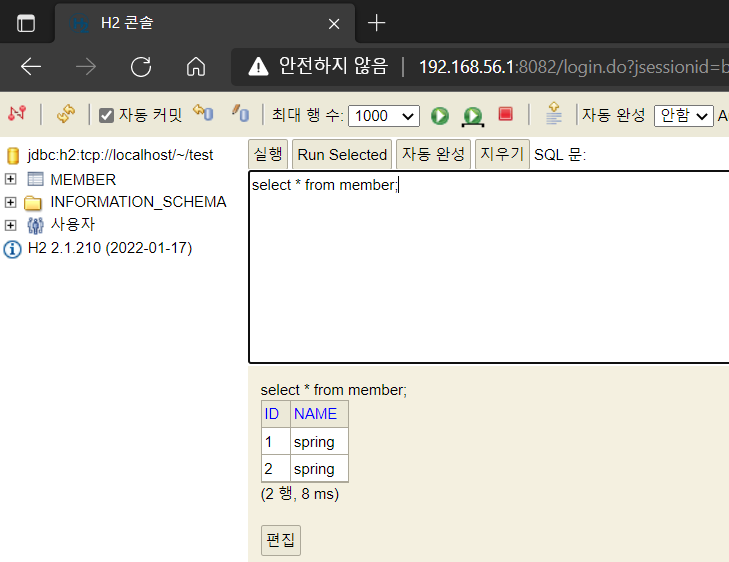Click the spring cell in row 2
This screenshot has height=562, width=729.
pos(319,469)
